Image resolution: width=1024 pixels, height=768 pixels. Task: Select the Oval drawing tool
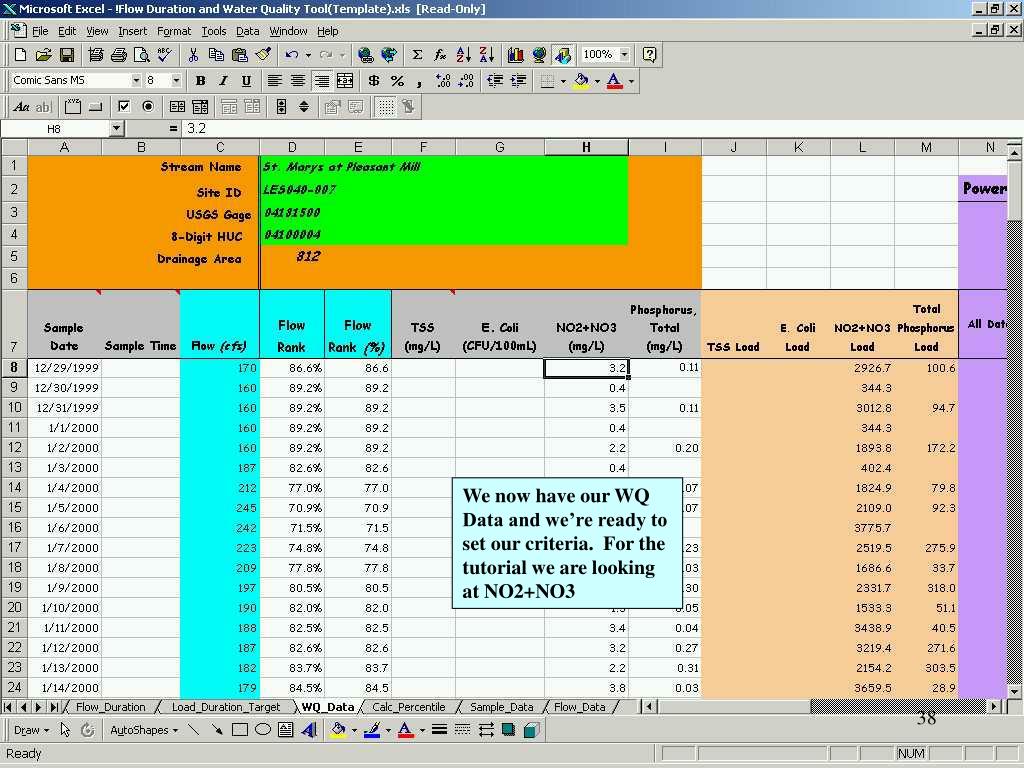point(263,730)
